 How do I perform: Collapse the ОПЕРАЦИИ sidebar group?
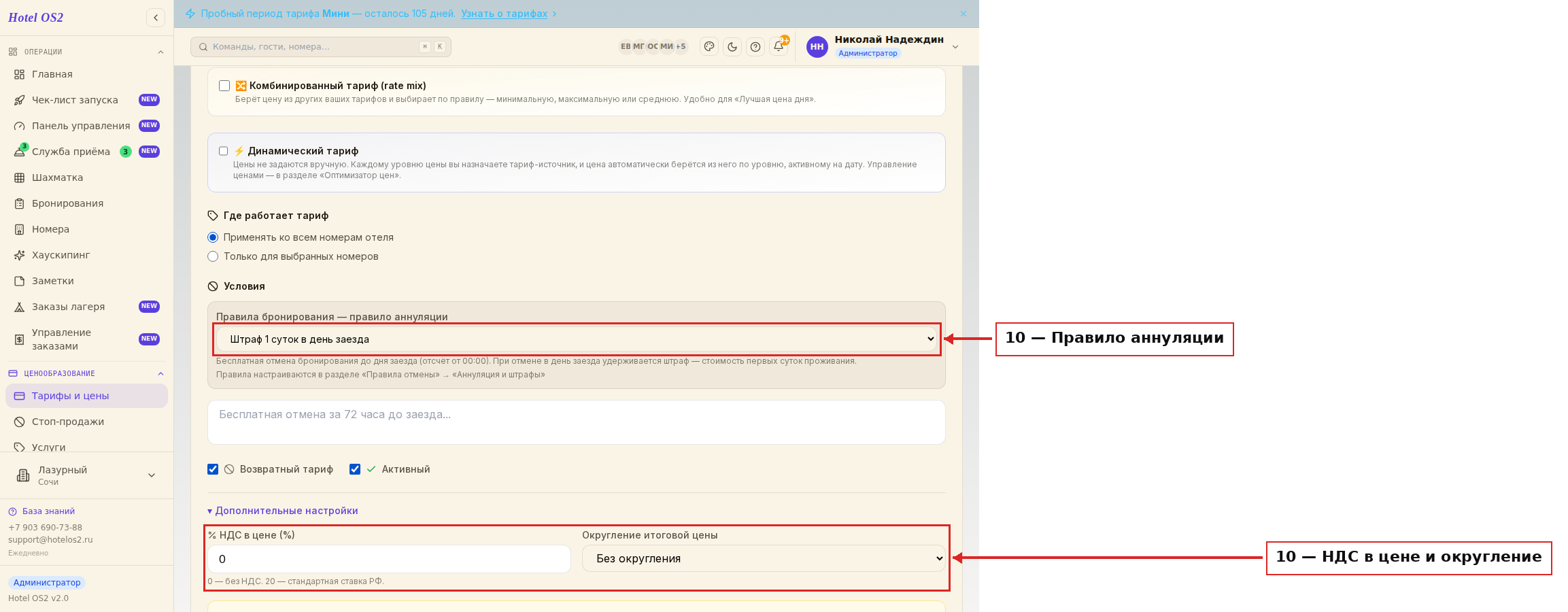[160, 52]
